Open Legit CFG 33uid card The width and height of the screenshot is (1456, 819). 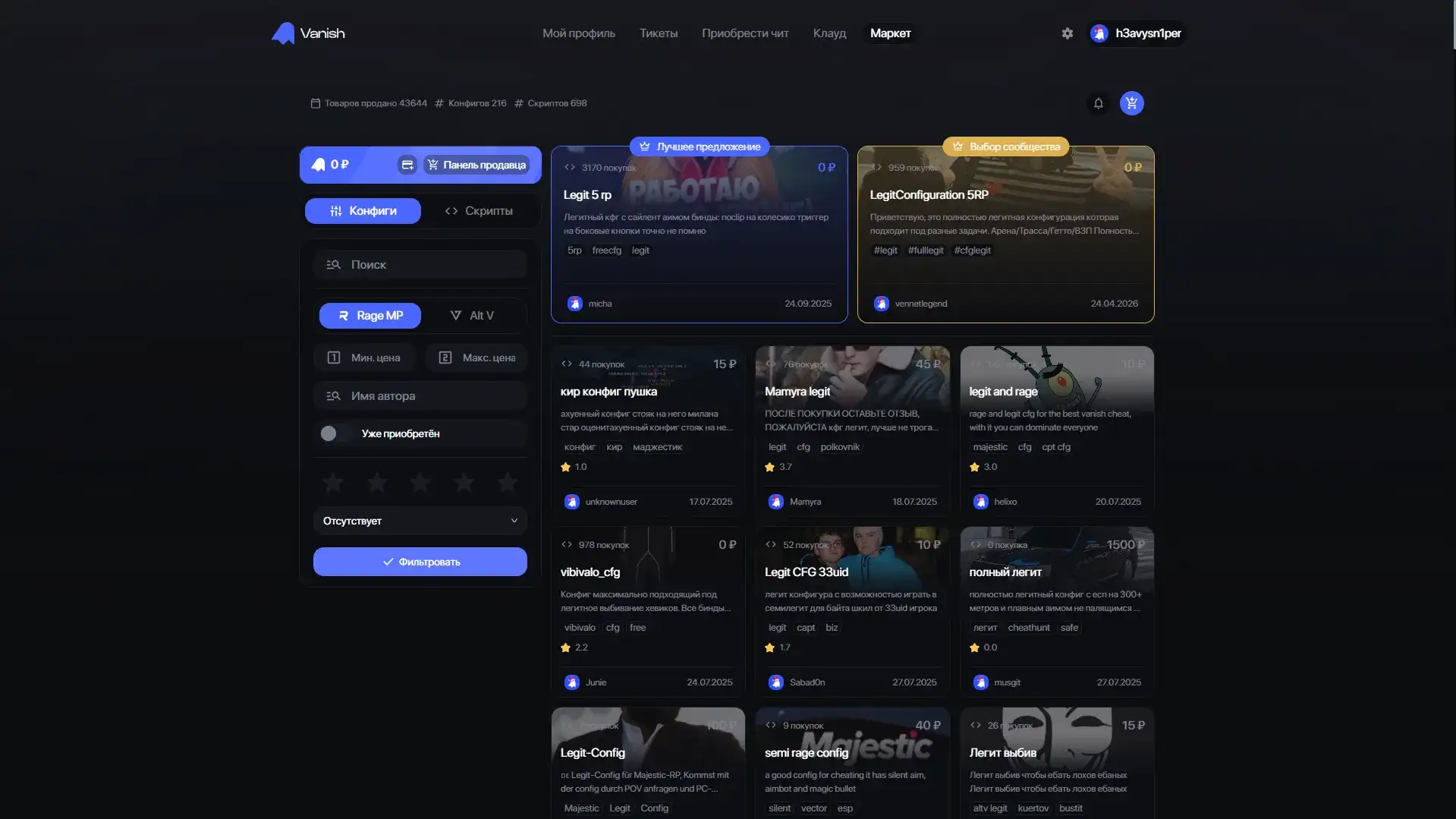pyautogui.click(x=852, y=612)
